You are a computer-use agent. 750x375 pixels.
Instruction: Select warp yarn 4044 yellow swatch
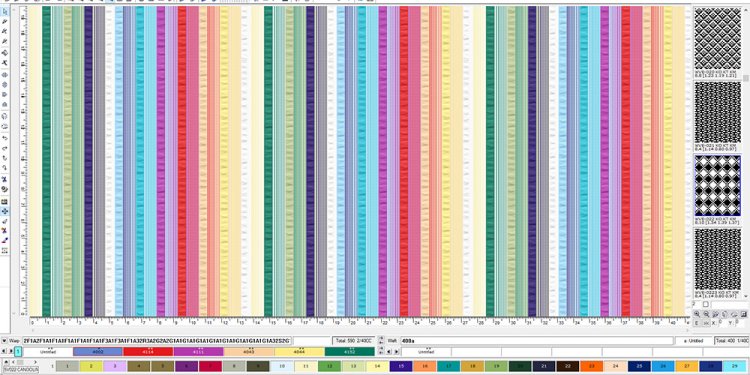click(x=299, y=352)
